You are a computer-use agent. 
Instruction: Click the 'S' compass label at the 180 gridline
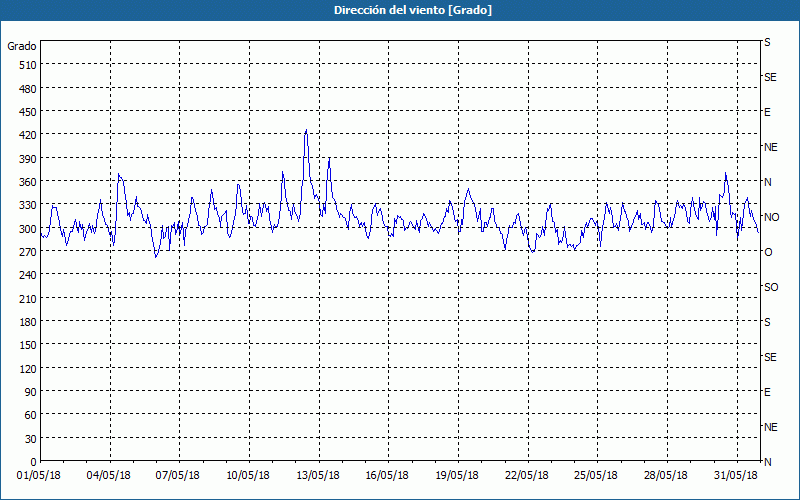point(767,322)
